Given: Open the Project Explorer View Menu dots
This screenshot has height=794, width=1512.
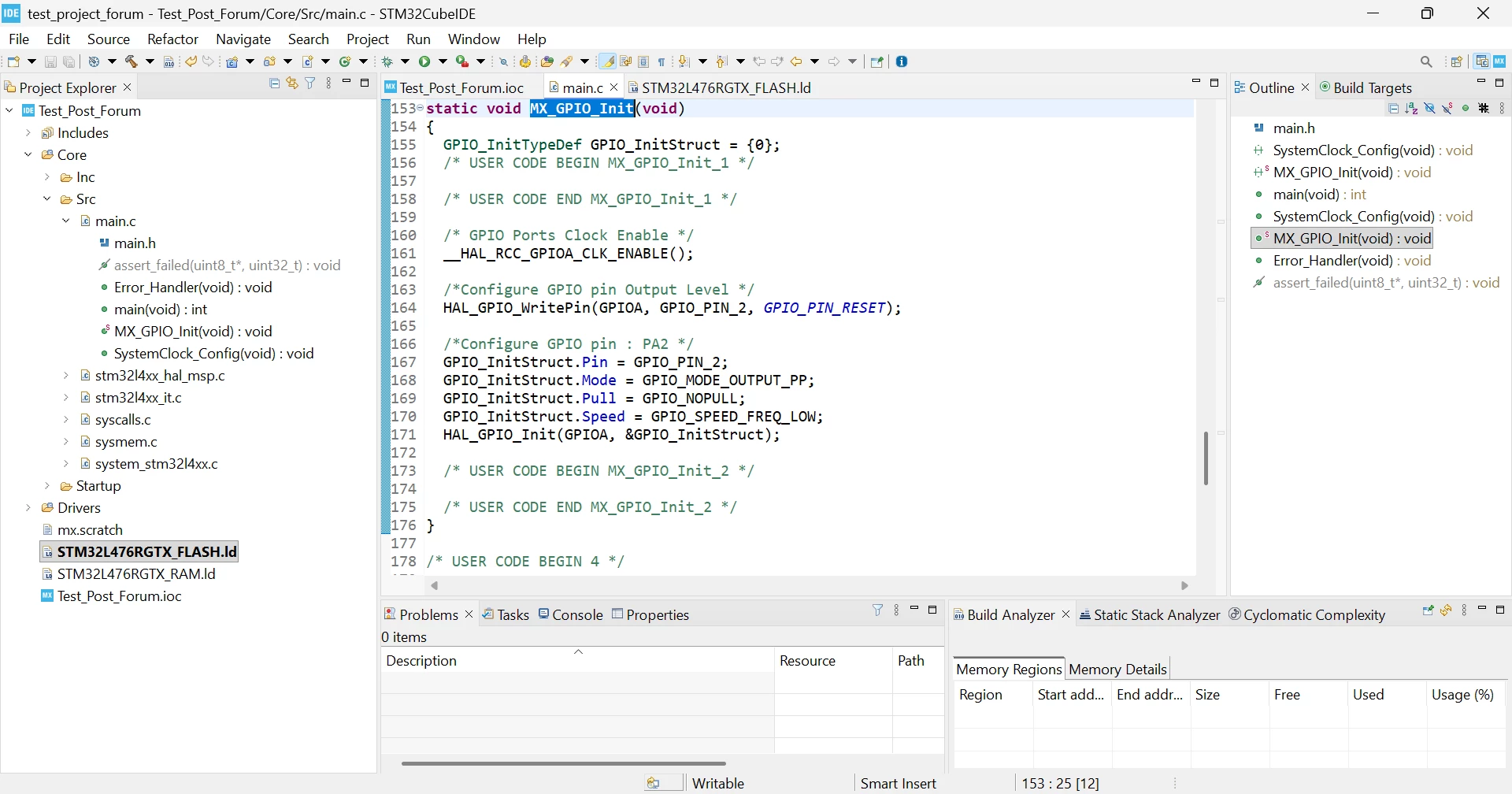Looking at the screenshot, I should 328,83.
